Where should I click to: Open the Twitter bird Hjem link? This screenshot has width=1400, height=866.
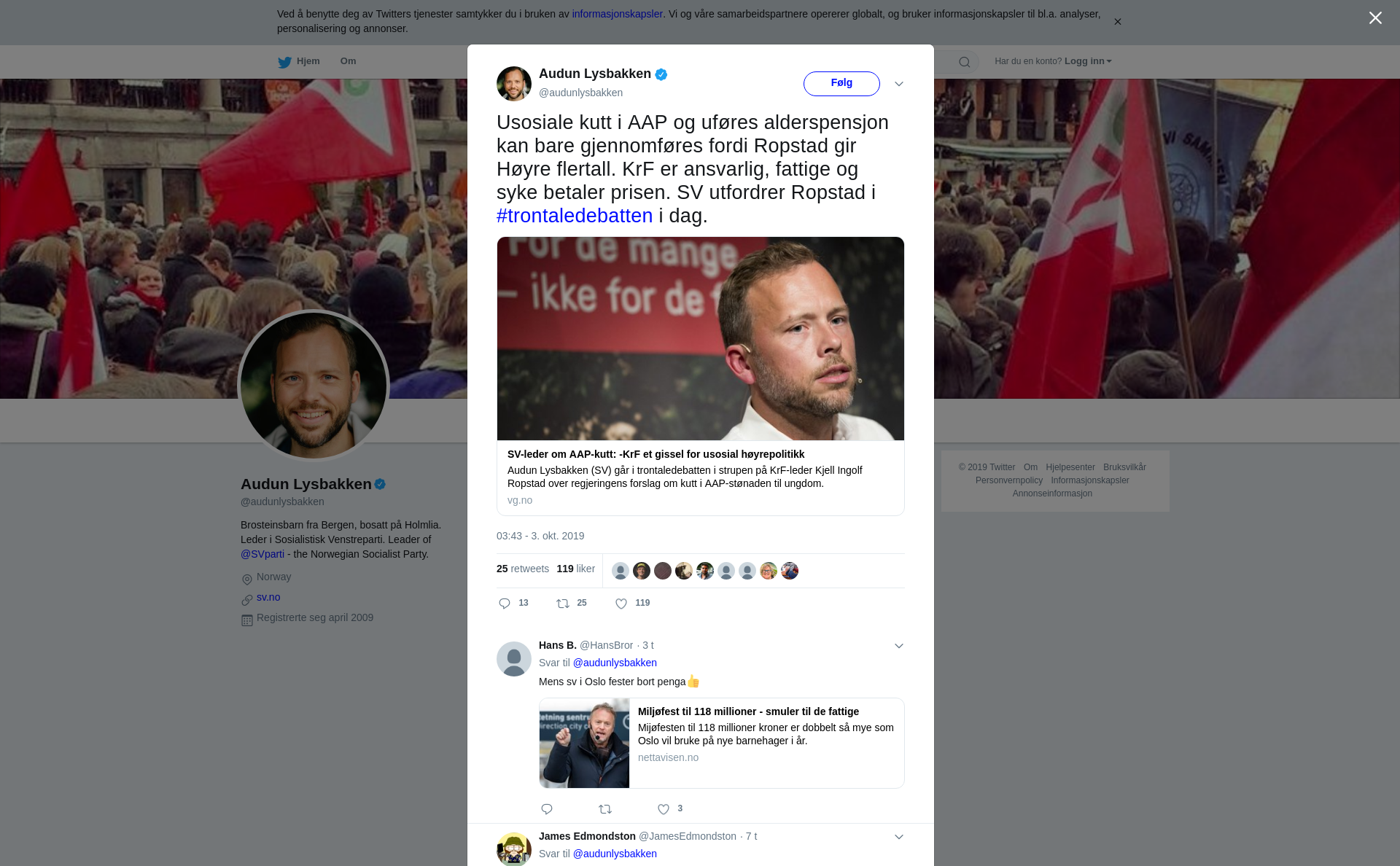pos(299,62)
